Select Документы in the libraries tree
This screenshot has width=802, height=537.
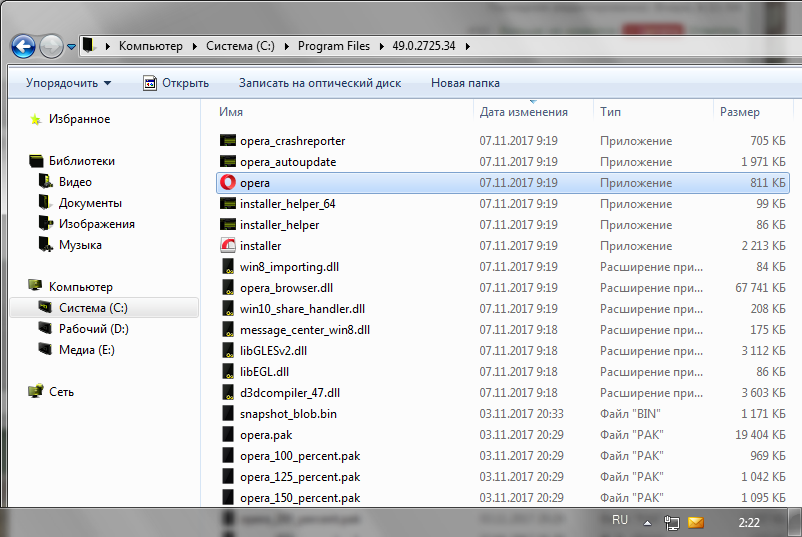pos(90,203)
